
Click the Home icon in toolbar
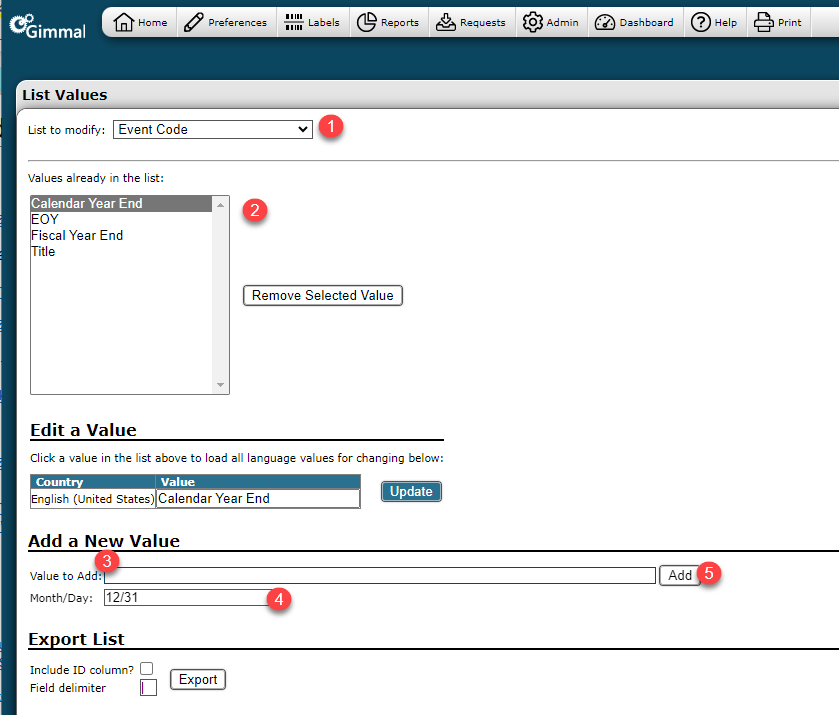pos(124,22)
